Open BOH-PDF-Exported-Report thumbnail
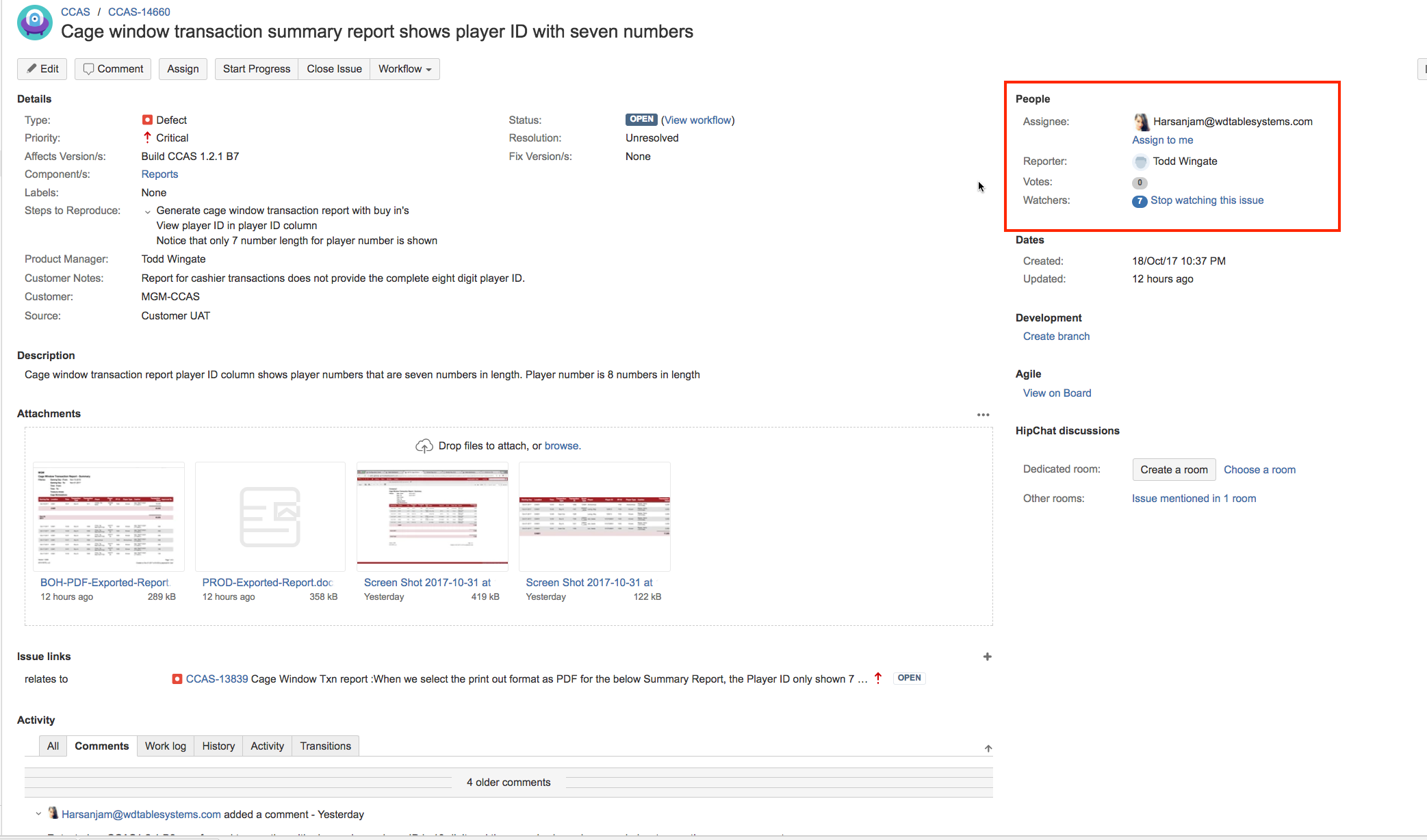This screenshot has width=1427, height=840. [x=109, y=516]
